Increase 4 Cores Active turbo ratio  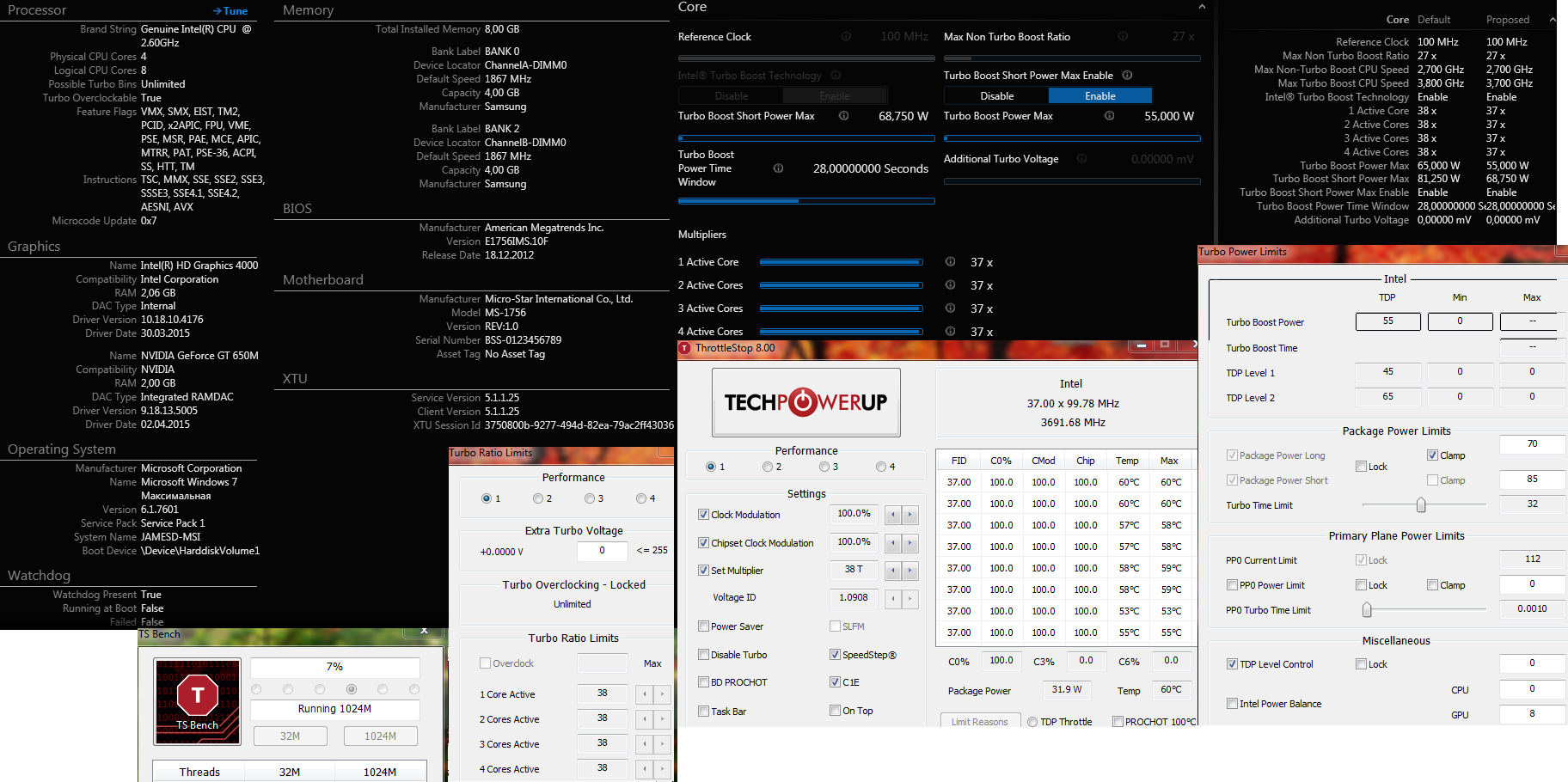(662, 769)
